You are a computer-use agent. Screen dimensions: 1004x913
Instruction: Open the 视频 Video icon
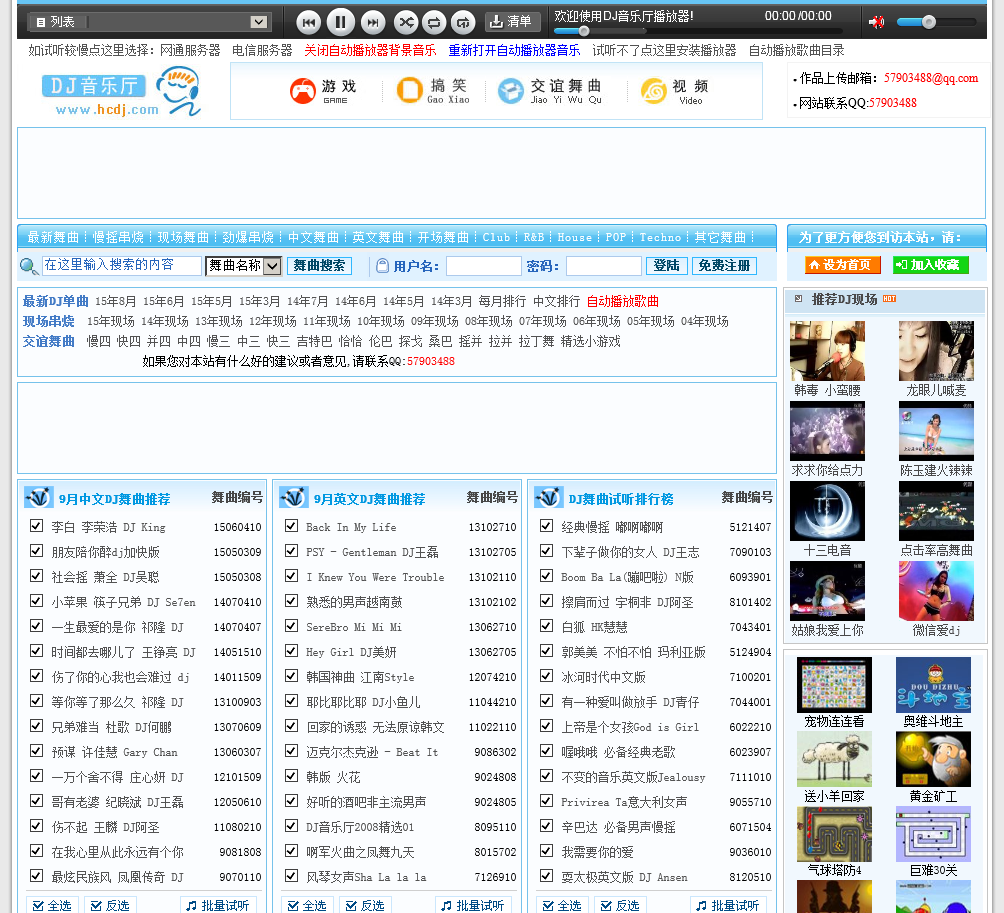coord(674,91)
